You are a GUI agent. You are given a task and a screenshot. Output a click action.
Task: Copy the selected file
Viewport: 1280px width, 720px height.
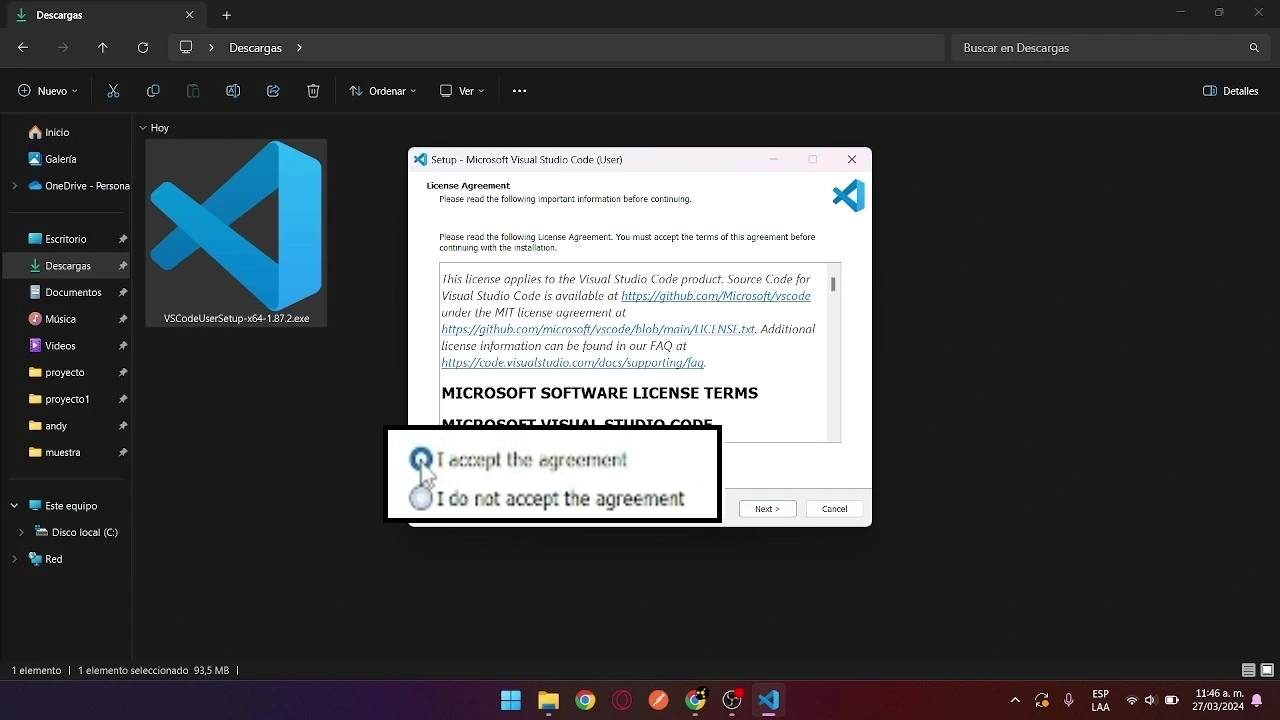(x=153, y=91)
